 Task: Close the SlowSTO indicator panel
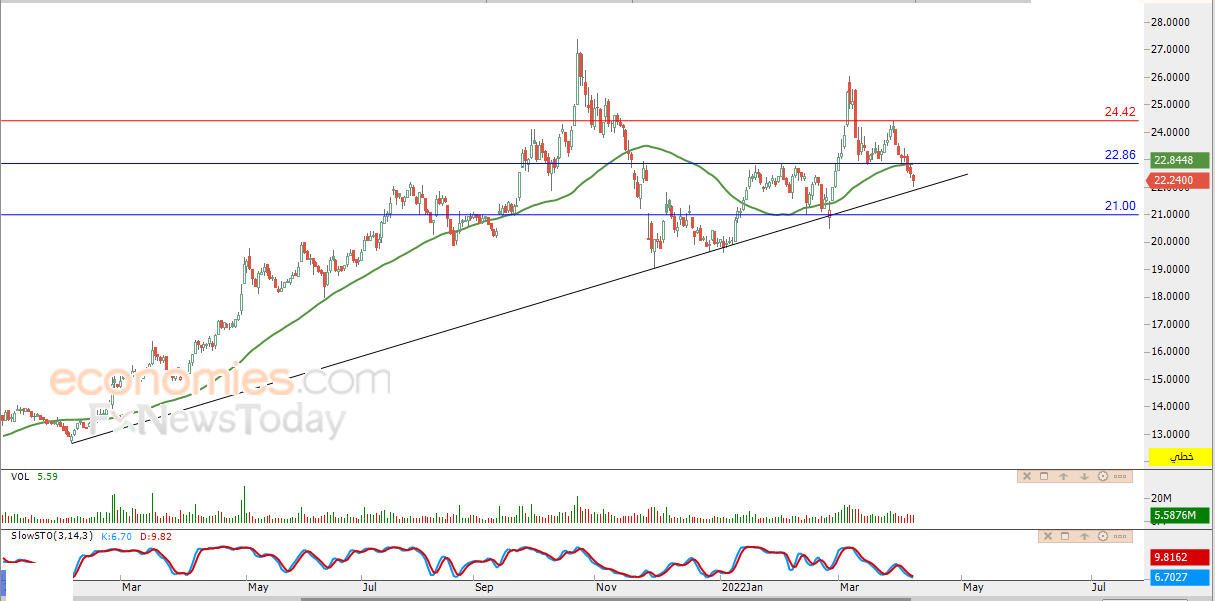click(x=1048, y=536)
